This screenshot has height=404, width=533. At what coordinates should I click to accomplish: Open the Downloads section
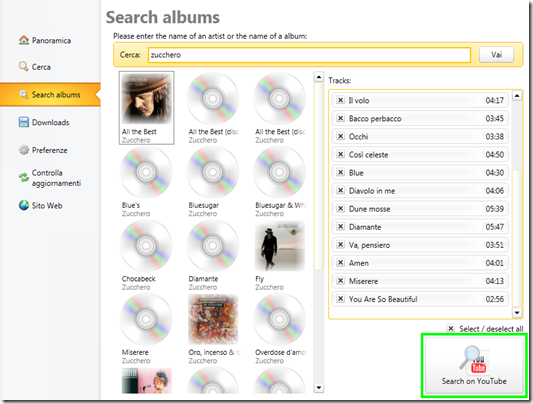click(x=51, y=122)
